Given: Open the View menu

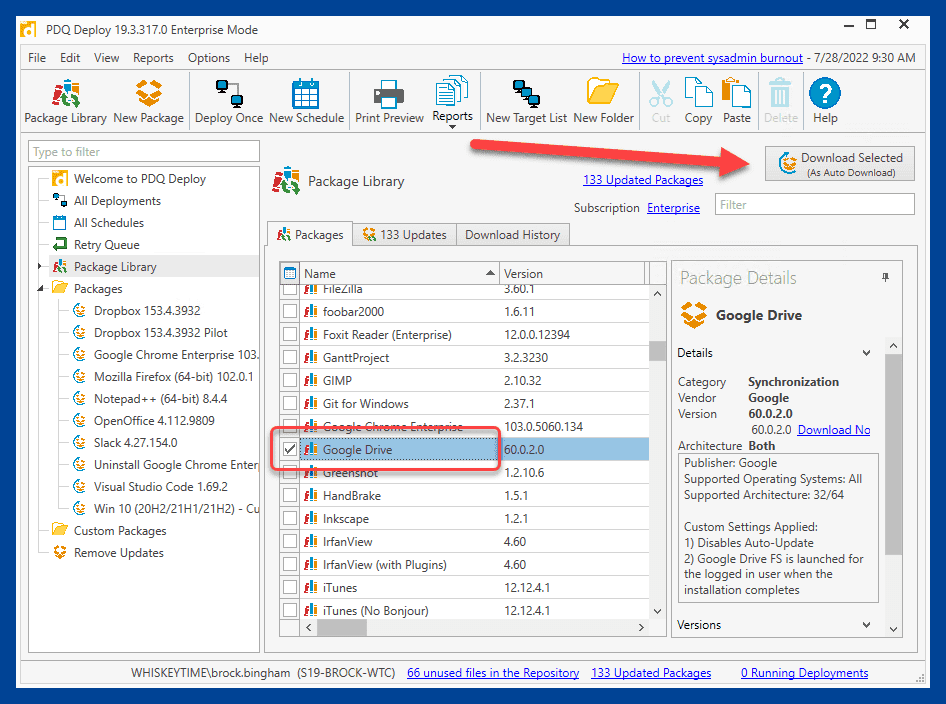Looking at the screenshot, I should pos(106,58).
